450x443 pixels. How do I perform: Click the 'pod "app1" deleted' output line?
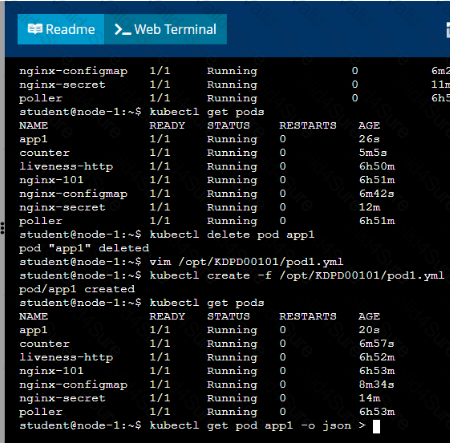click(x=84, y=248)
